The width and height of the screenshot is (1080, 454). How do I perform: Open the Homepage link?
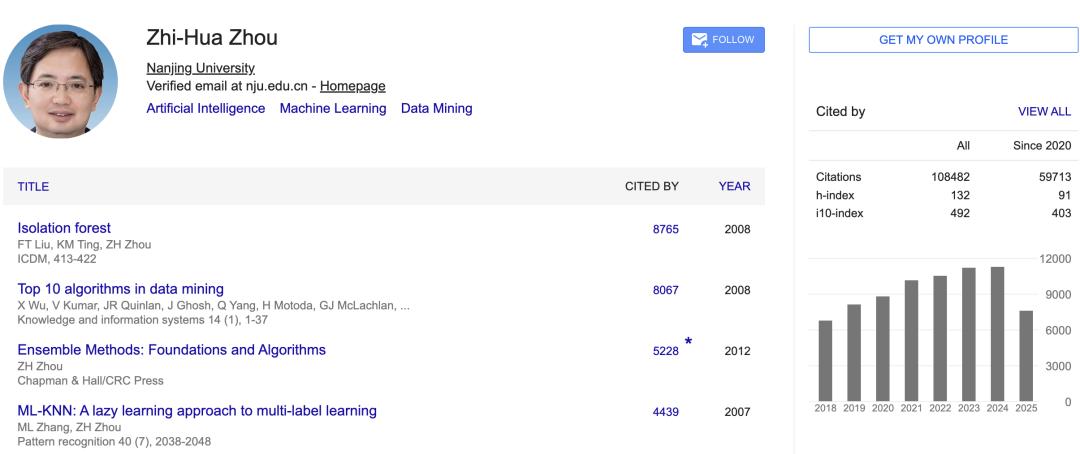click(x=352, y=86)
